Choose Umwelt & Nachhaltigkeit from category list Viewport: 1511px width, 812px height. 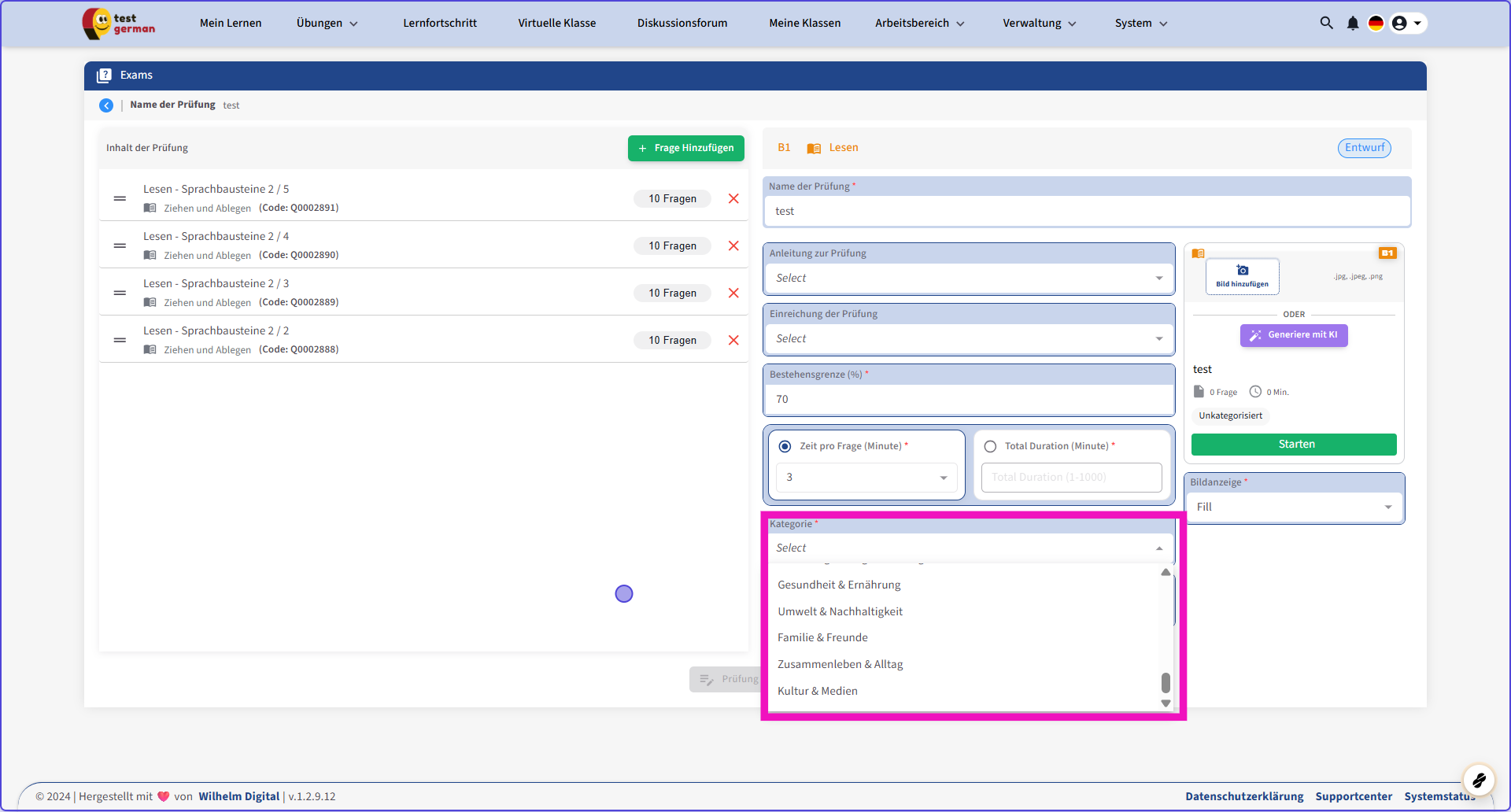click(x=840, y=611)
